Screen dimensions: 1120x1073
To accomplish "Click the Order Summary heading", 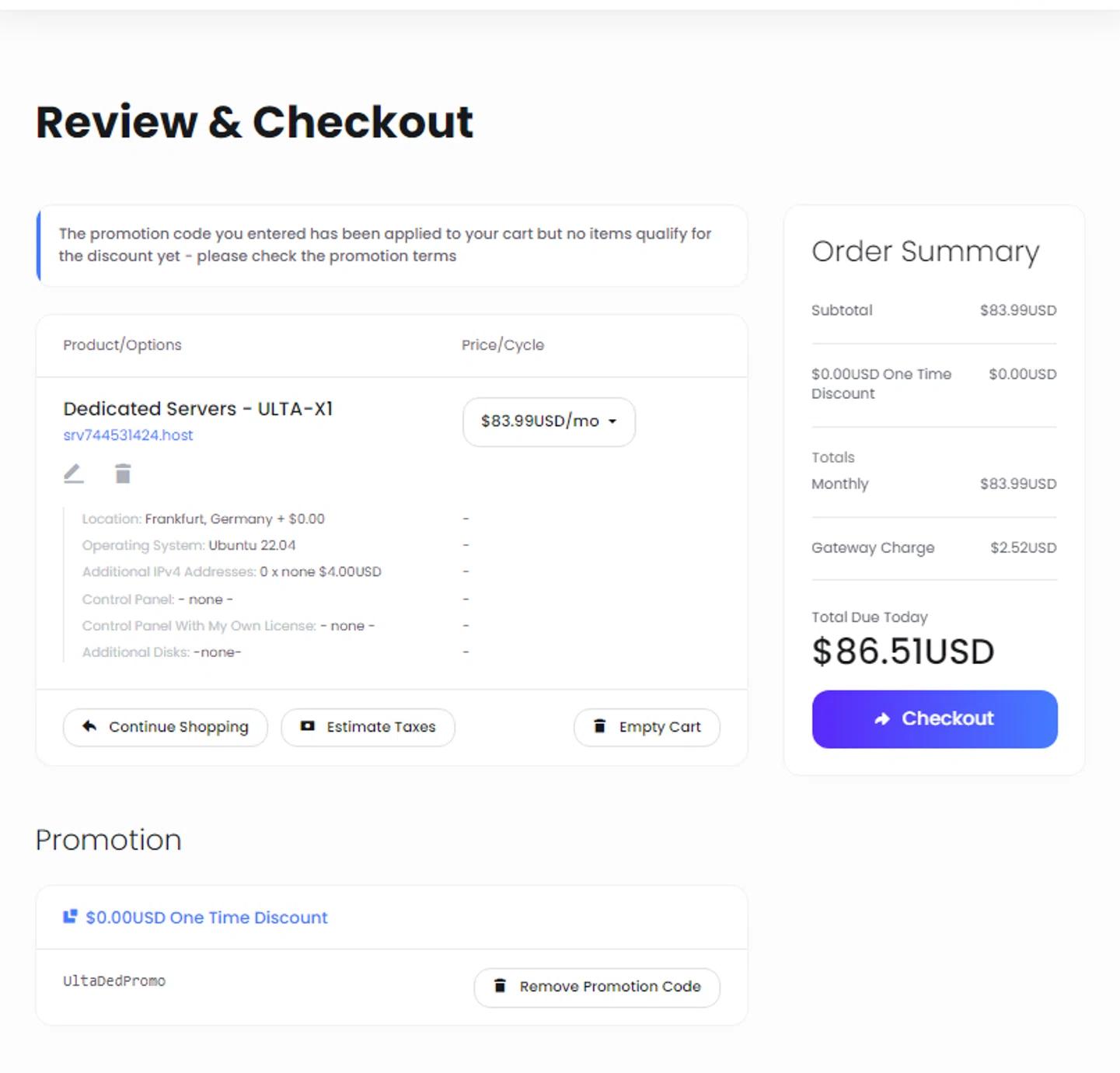I will click(x=925, y=251).
